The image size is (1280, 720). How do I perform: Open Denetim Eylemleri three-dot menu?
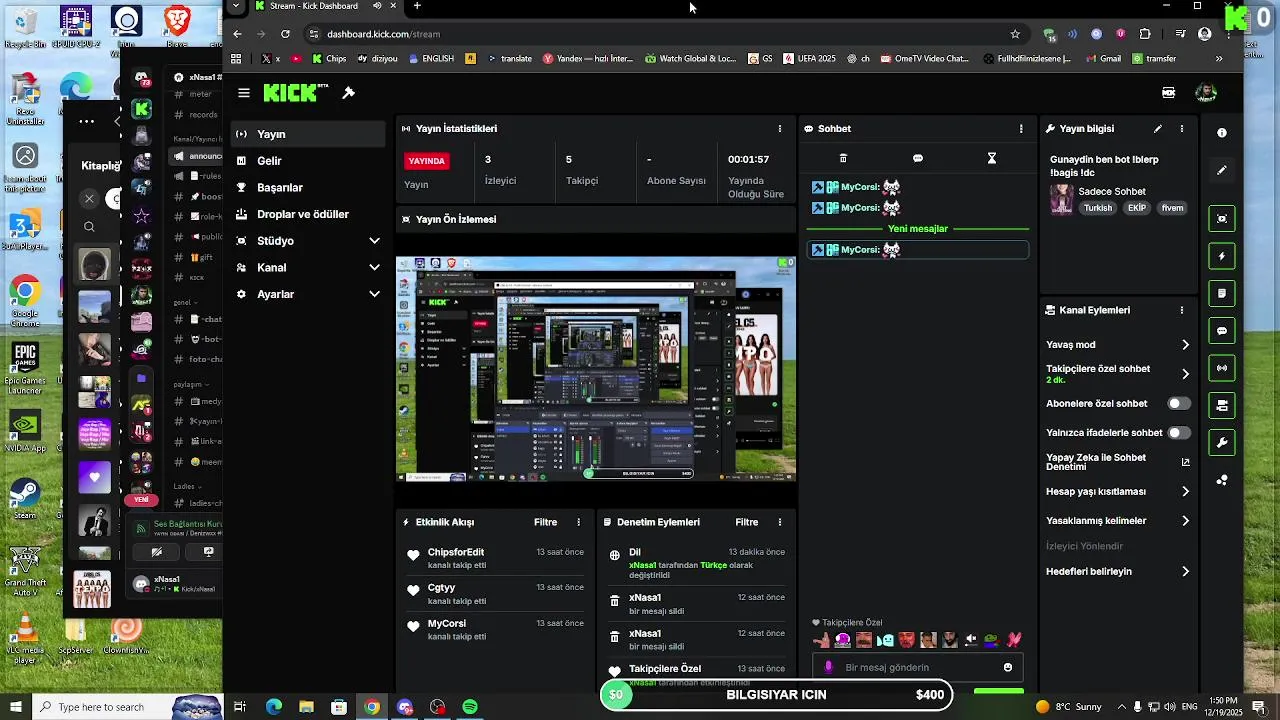coord(780,522)
